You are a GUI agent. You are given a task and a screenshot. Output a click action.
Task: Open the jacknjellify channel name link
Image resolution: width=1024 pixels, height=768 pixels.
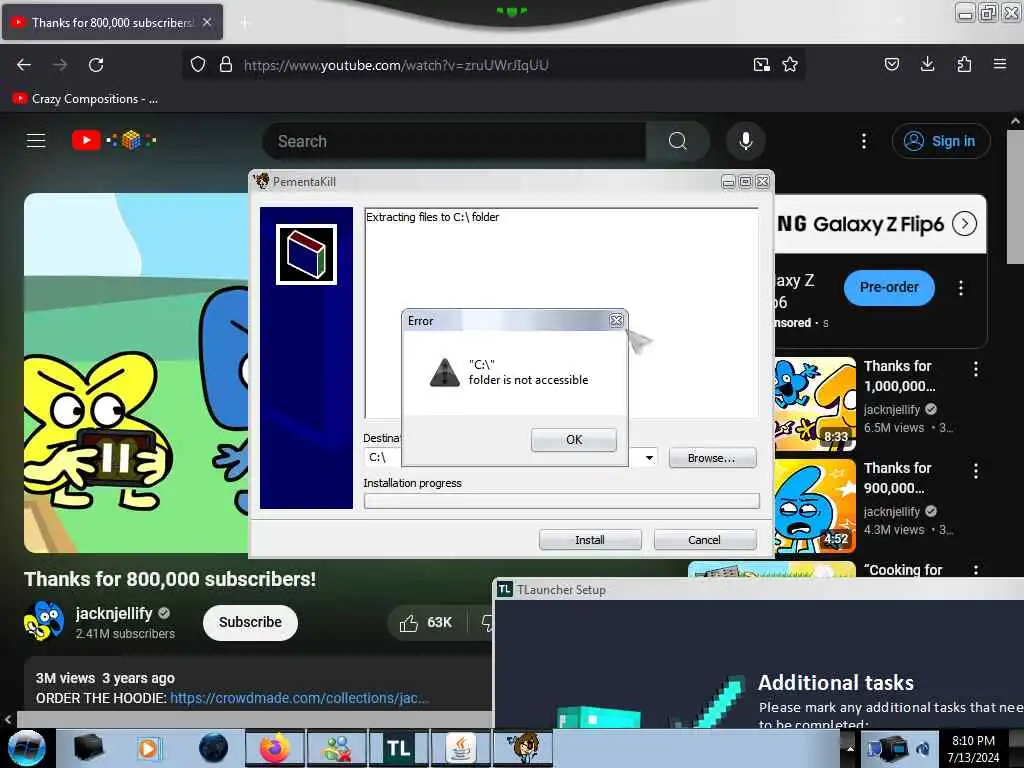click(x=114, y=613)
